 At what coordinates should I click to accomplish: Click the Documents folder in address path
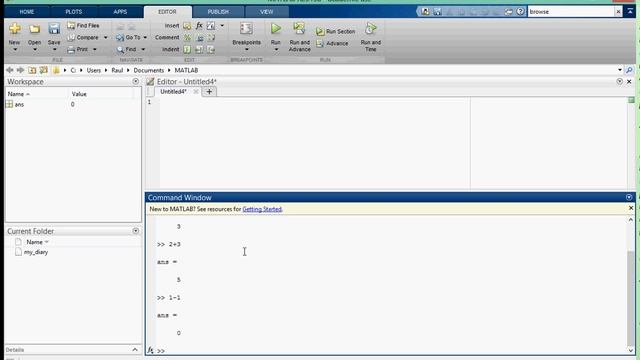click(149, 70)
